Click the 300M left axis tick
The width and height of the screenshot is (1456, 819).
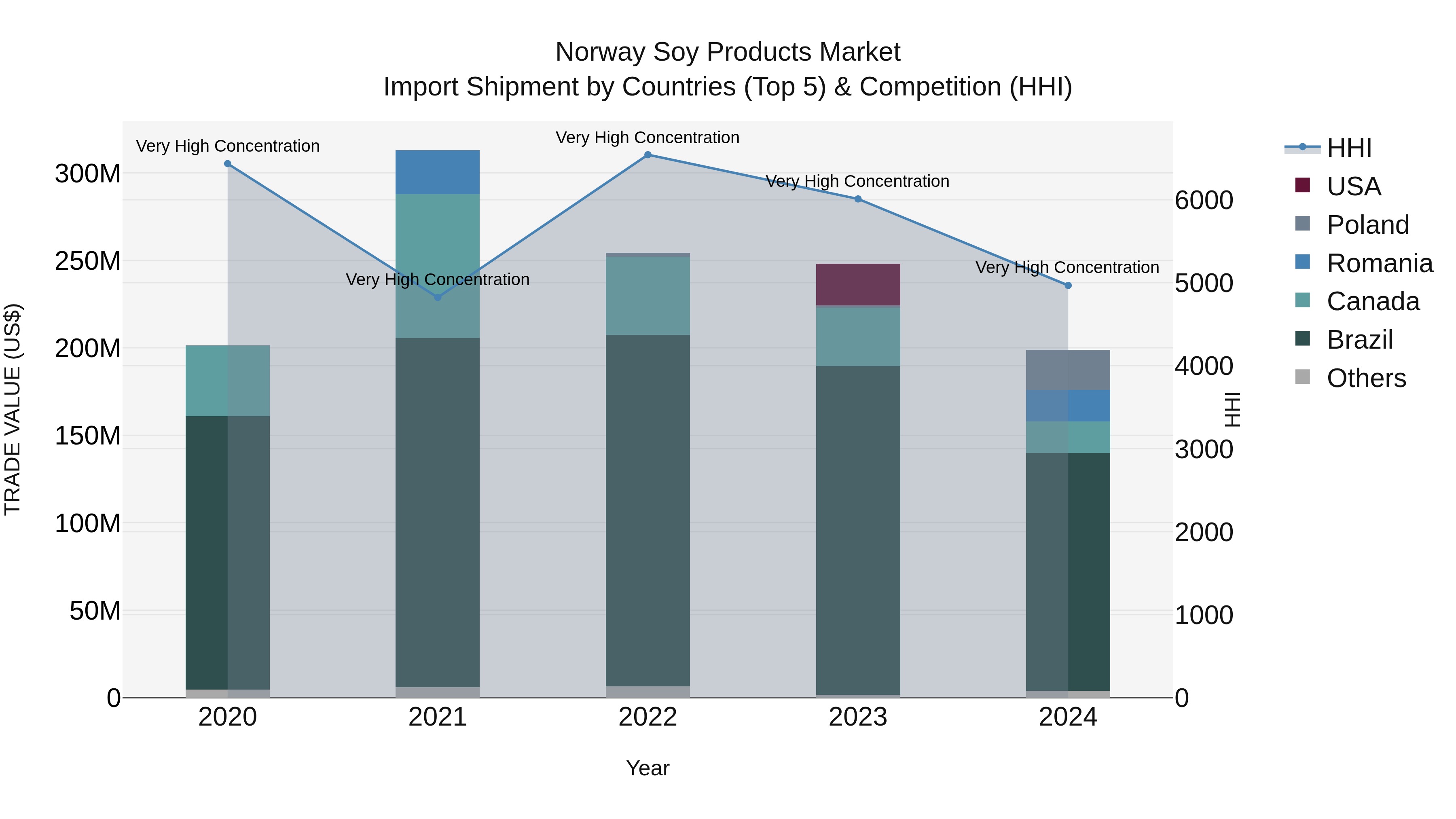pyautogui.click(x=88, y=174)
